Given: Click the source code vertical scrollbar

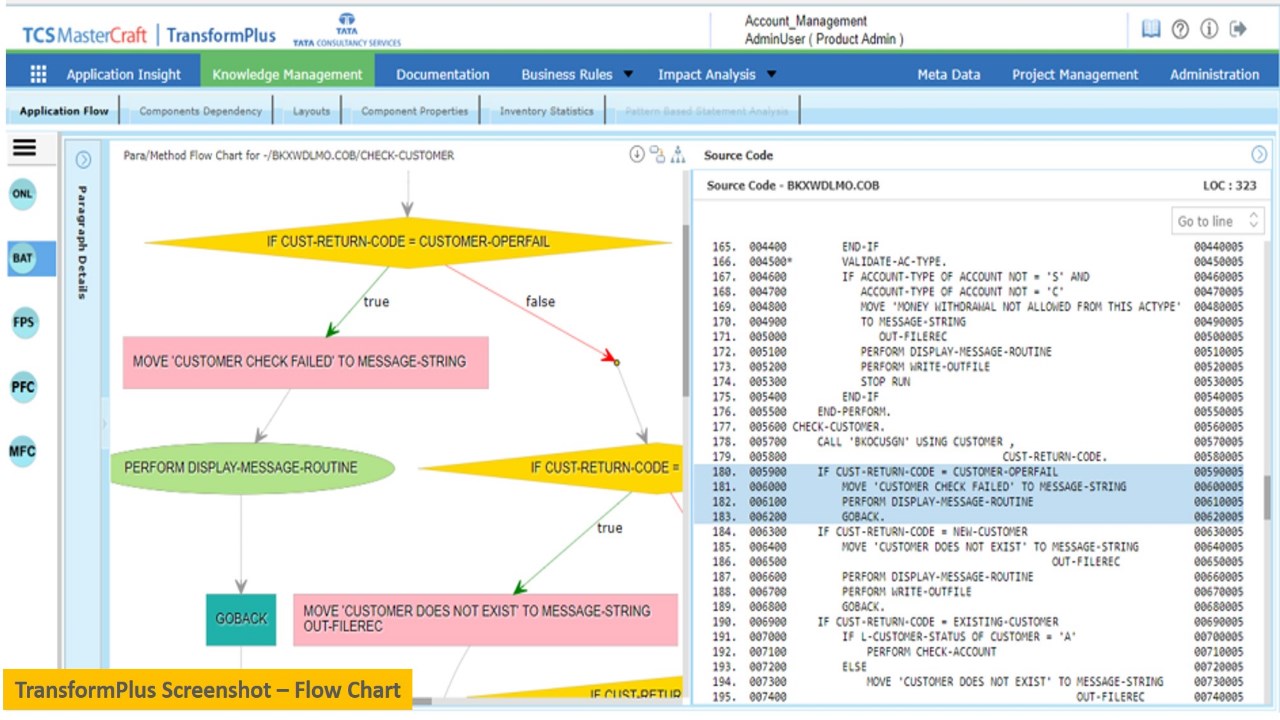Looking at the screenshot, I should (x=1268, y=497).
